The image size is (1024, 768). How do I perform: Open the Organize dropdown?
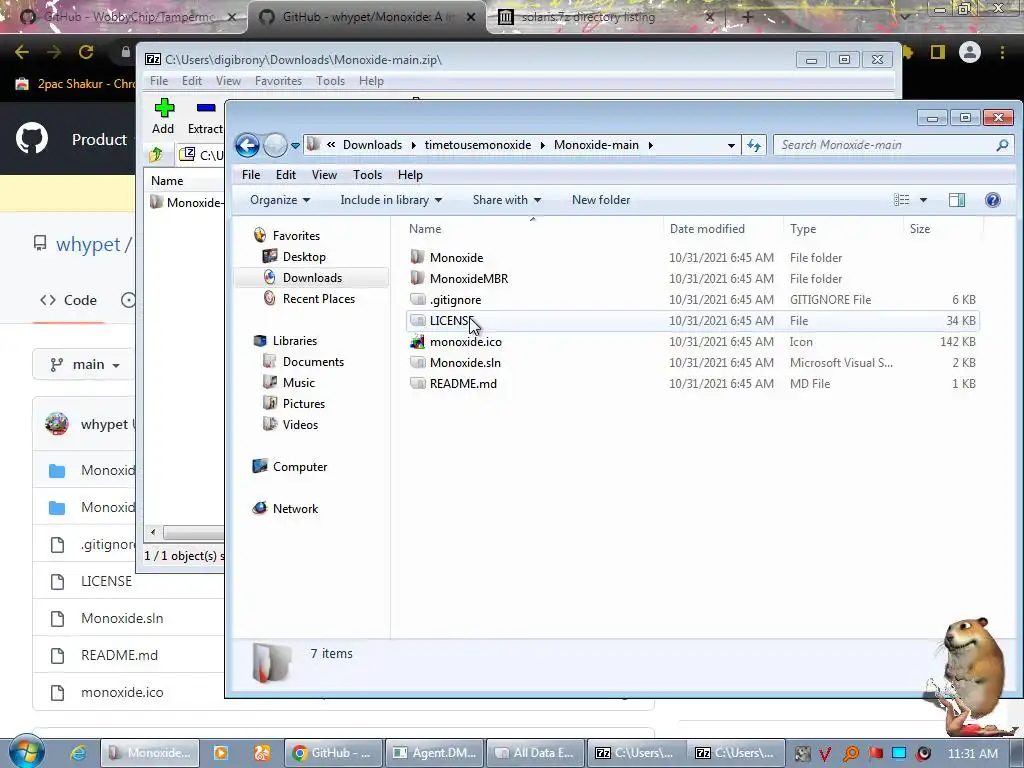[280, 200]
